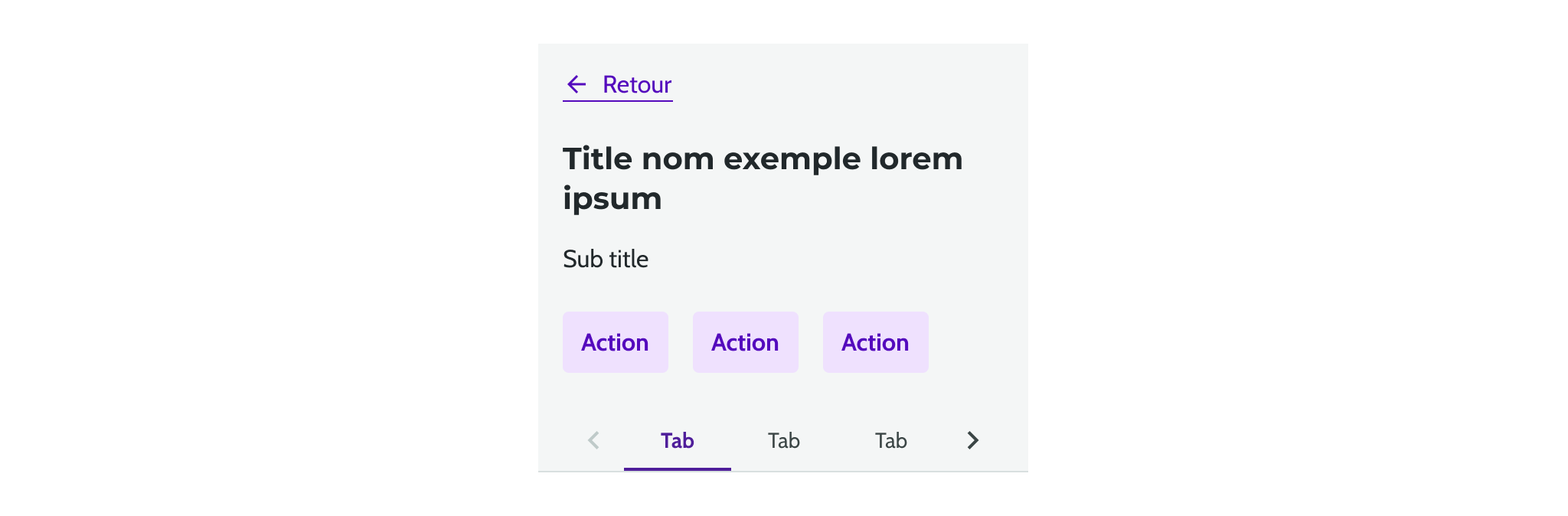Tap the grayed-out previous-tabs arrow

pyautogui.click(x=593, y=440)
